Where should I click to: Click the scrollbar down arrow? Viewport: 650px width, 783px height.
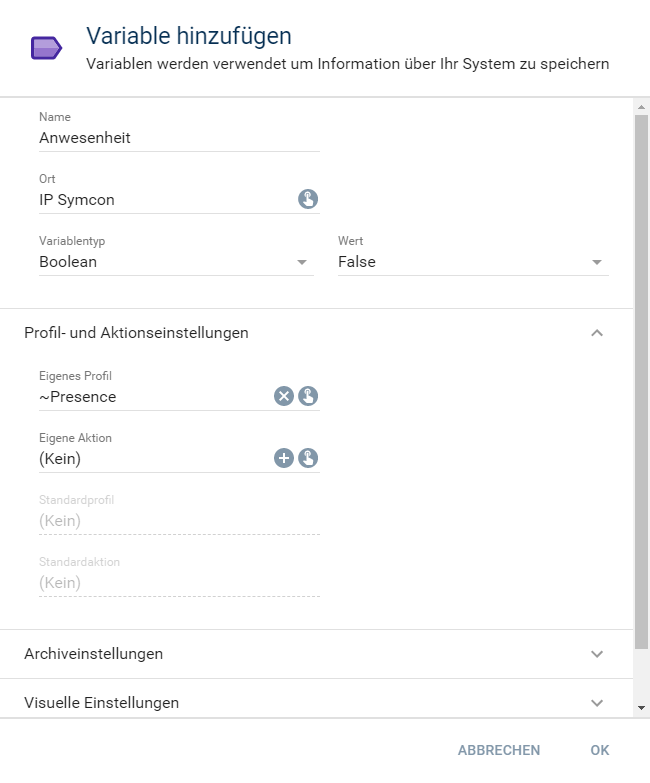point(641,708)
